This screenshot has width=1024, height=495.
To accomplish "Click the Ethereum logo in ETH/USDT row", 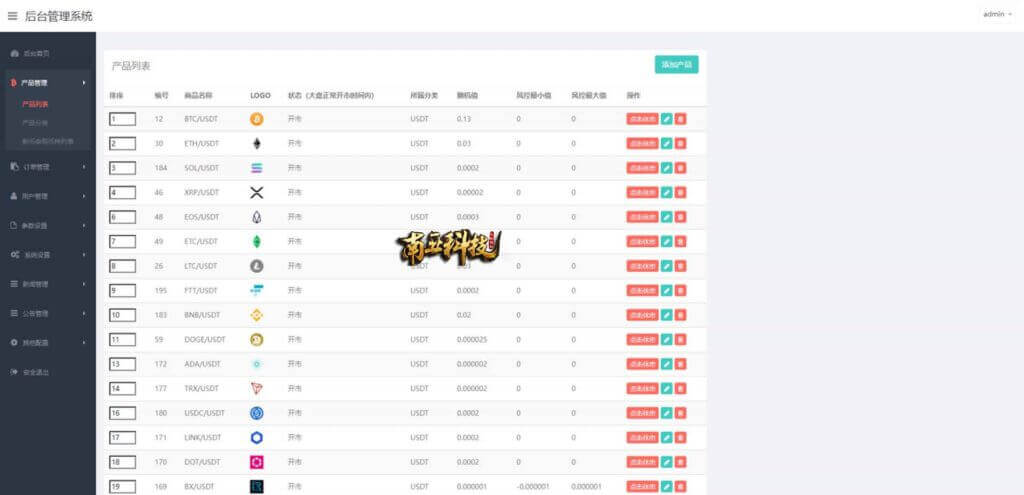I will point(257,144).
